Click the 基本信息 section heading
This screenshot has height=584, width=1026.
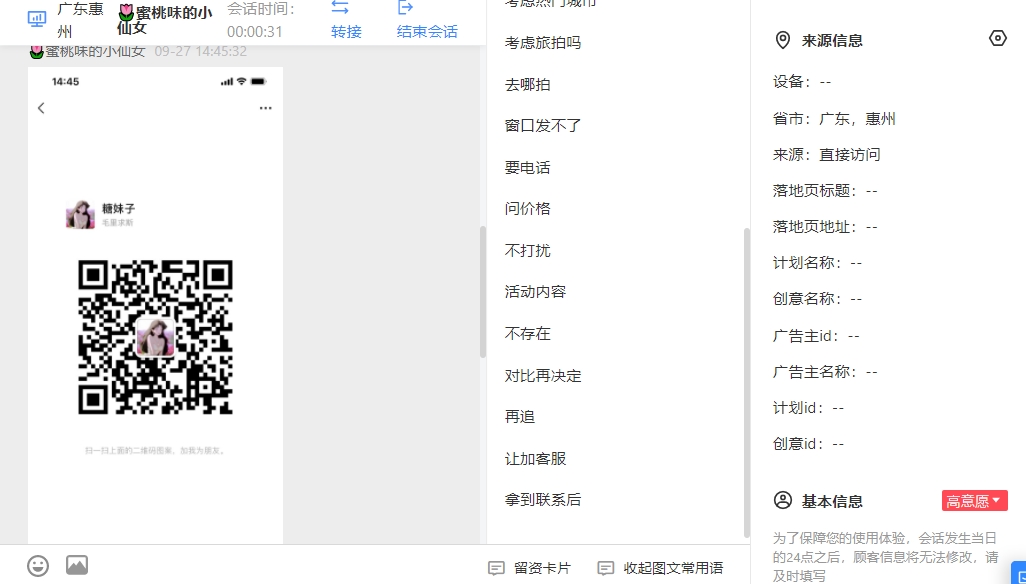coord(832,502)
